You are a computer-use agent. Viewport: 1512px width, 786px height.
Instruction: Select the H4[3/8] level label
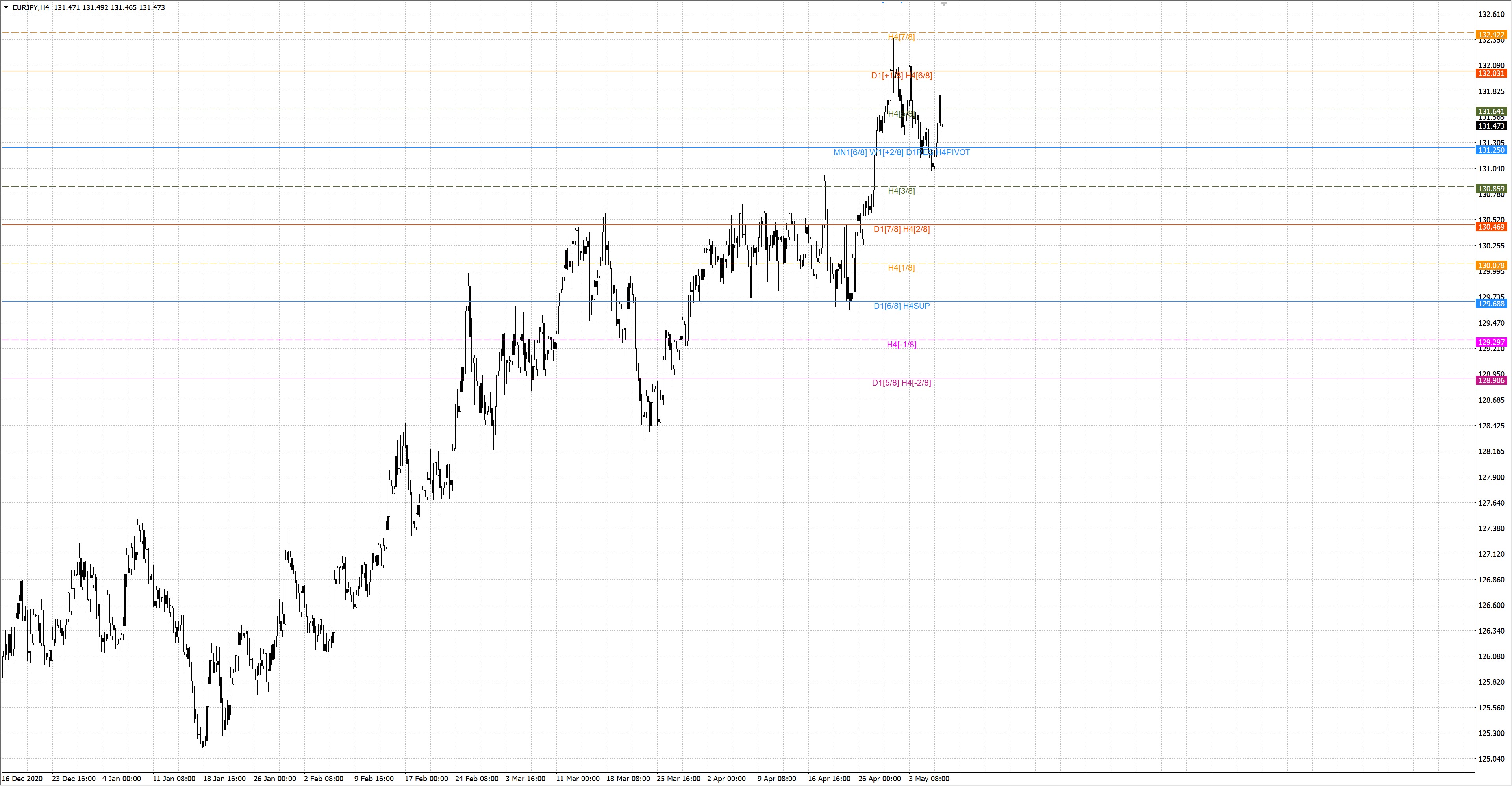tap(901, 191)
